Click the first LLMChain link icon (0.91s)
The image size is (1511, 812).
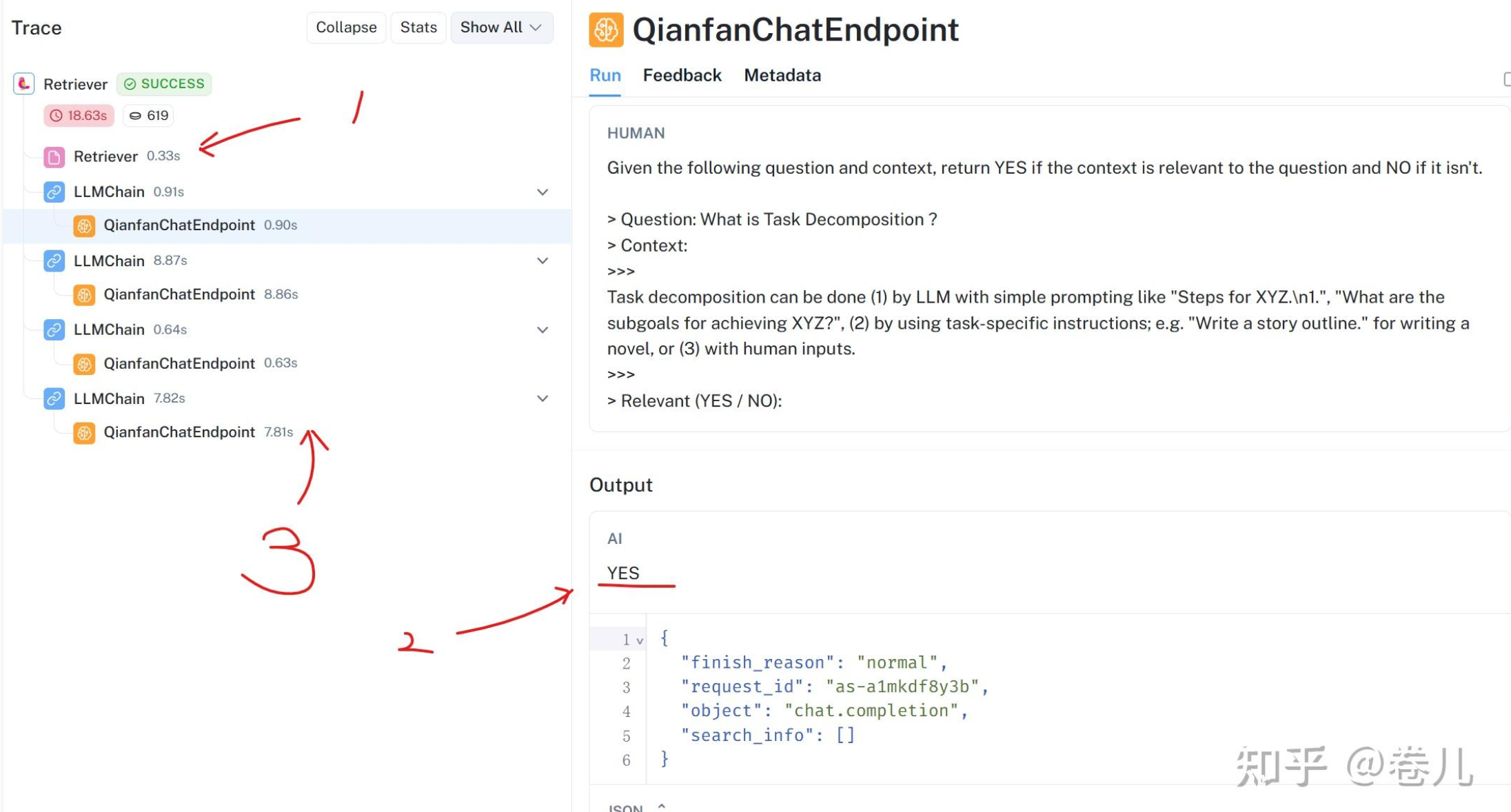pyautogui.click(x=54, y=192)
